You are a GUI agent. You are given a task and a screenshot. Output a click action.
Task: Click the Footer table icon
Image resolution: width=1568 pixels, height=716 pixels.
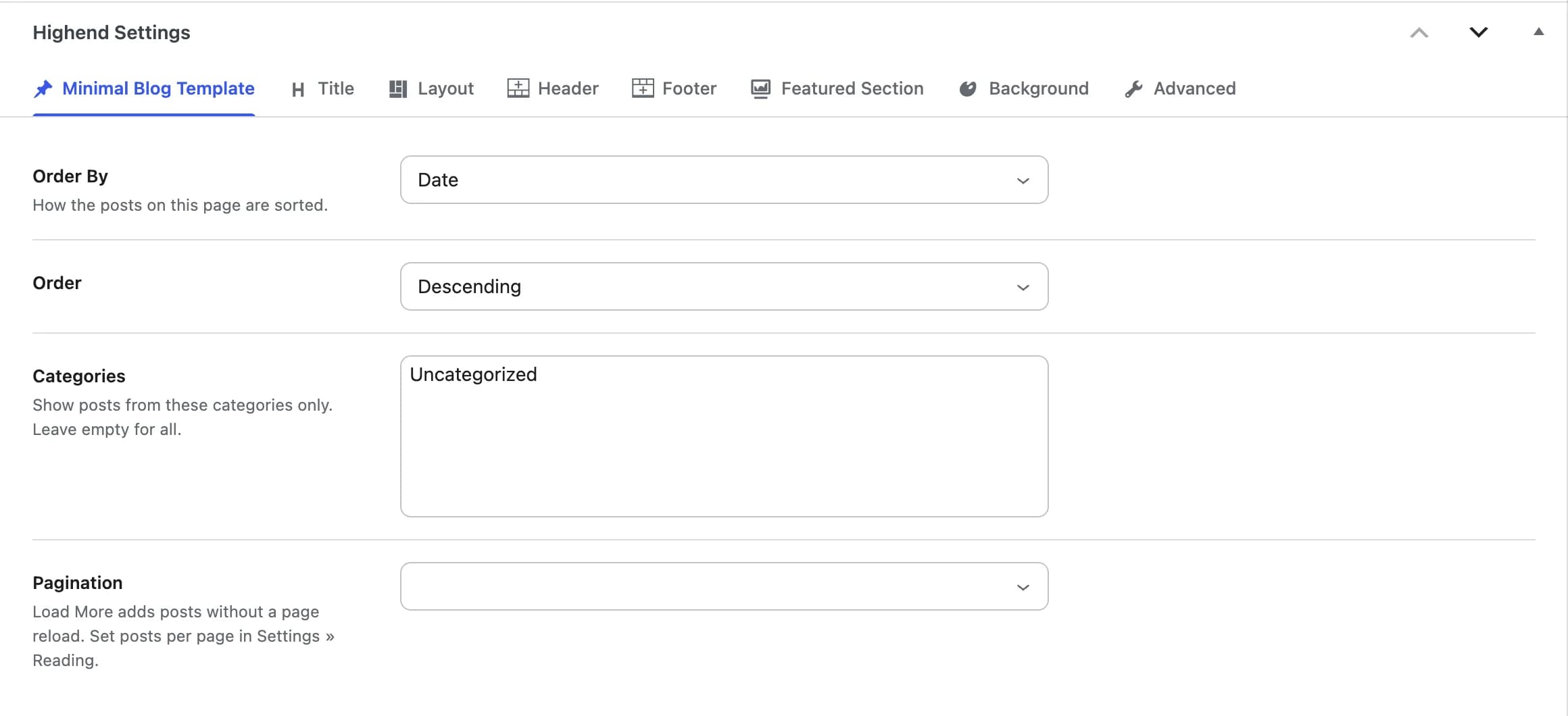click(643, 88)
